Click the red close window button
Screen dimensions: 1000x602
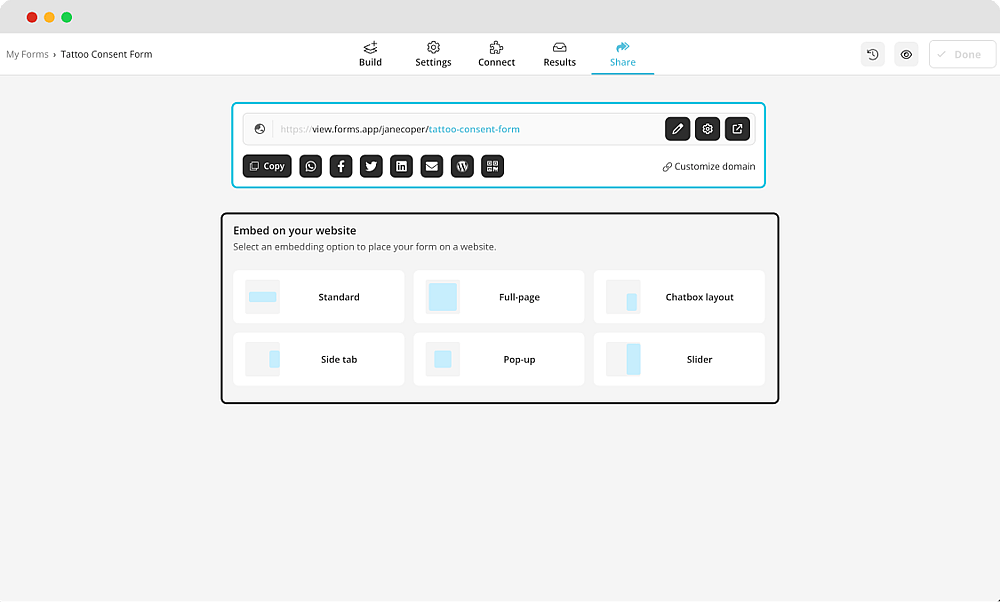coord(32,17)
